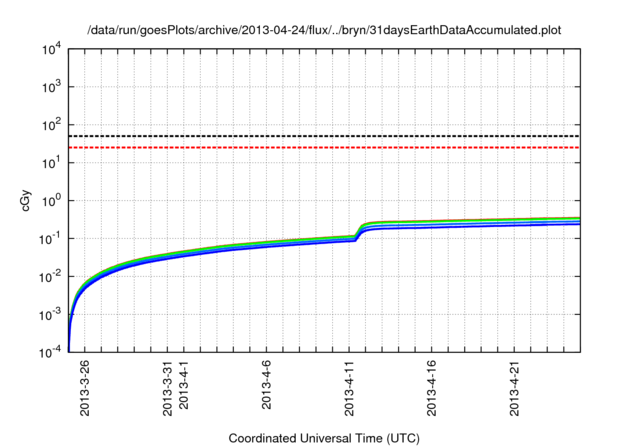Select the 2013-4-11 date tick label

point(350,385)
